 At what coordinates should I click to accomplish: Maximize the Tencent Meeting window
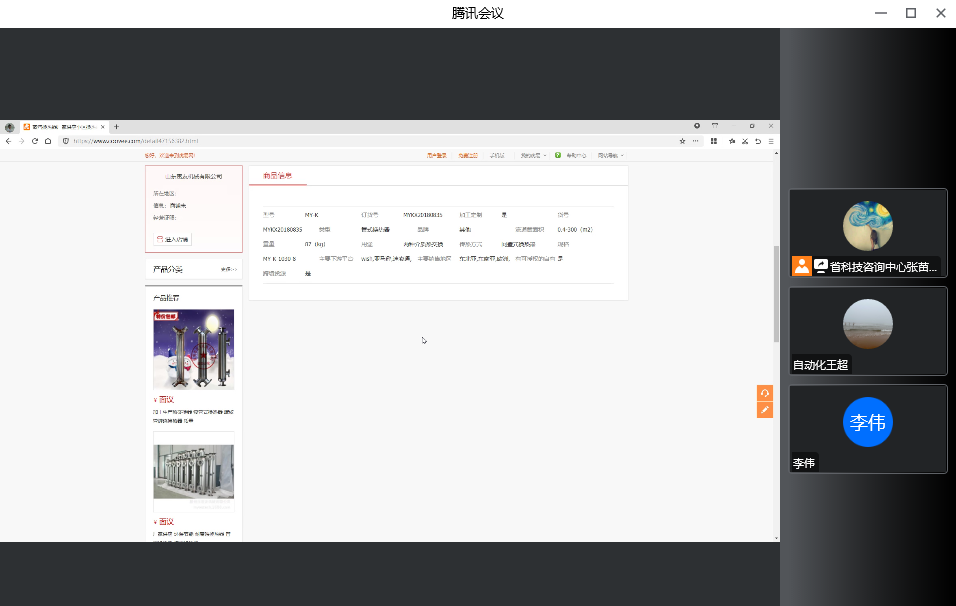(x=910, y=13)
